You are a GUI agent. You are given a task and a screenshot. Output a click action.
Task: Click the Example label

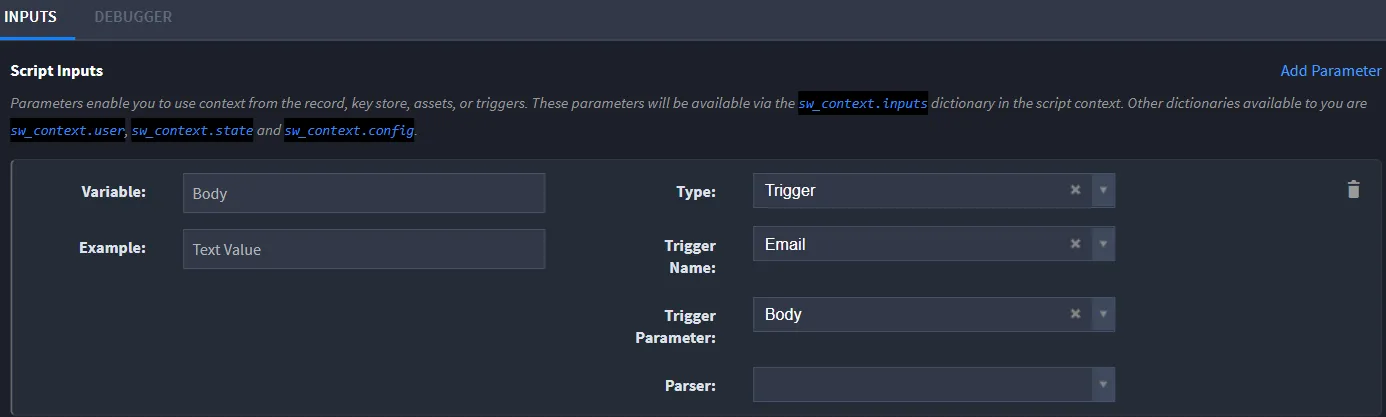(x=113, y=248)
